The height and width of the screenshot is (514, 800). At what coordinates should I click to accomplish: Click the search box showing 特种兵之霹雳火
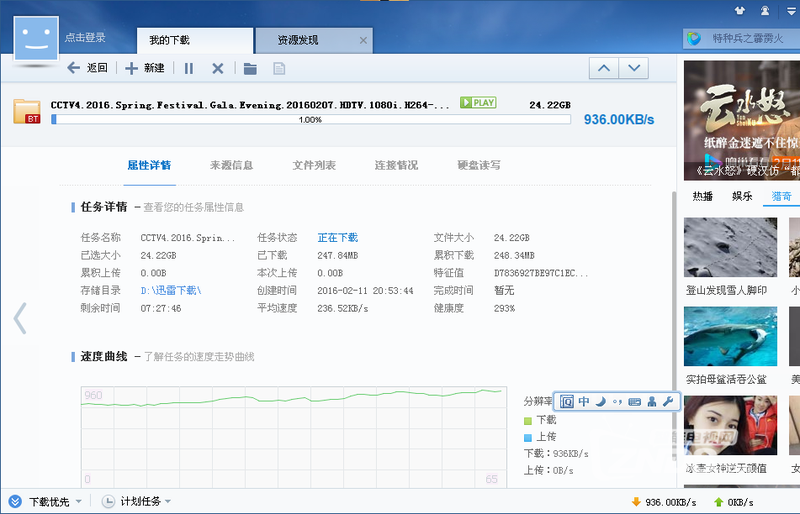pos(741,38)
